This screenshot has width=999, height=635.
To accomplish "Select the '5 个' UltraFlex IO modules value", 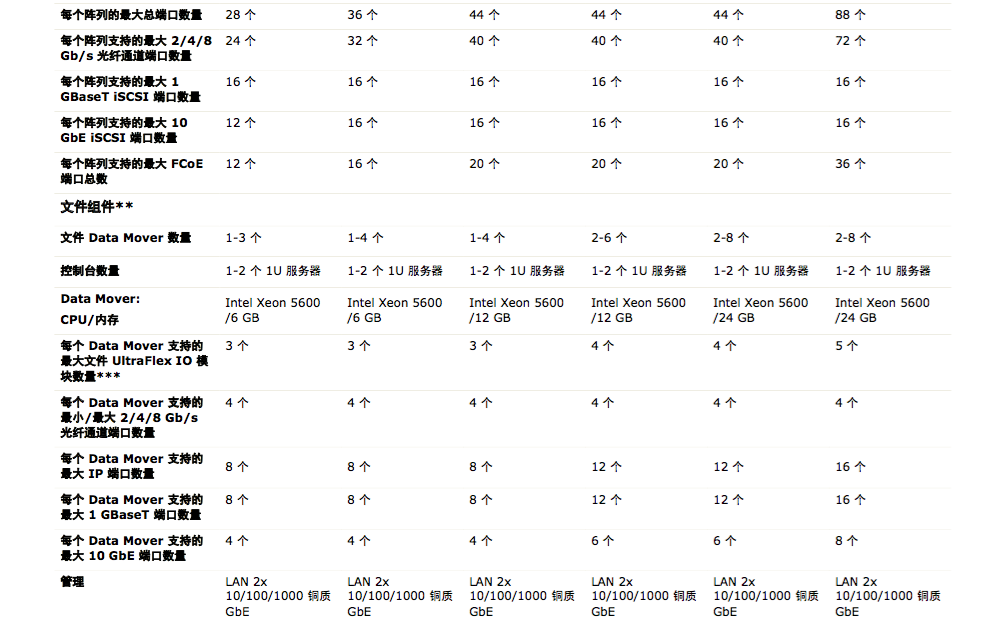I will [846, 346].
